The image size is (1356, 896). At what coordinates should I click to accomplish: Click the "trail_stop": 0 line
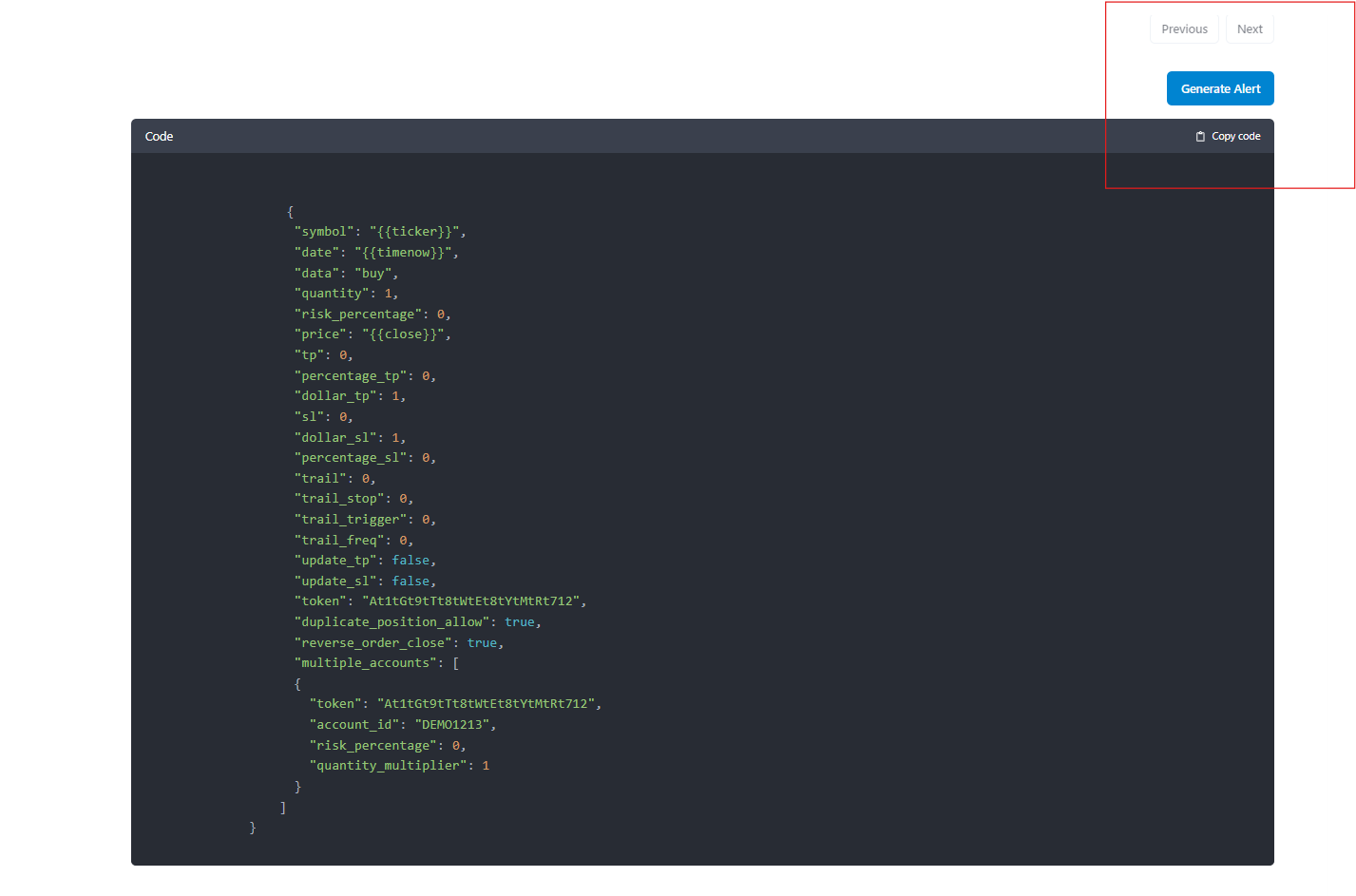pos(353,499)
